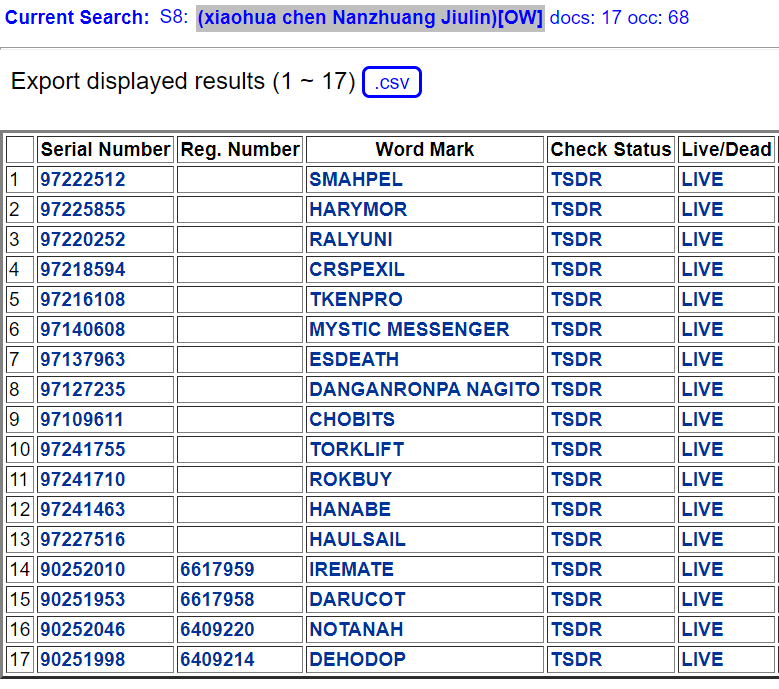
Task: Open registration number 6617958
Action: [217, 599]
